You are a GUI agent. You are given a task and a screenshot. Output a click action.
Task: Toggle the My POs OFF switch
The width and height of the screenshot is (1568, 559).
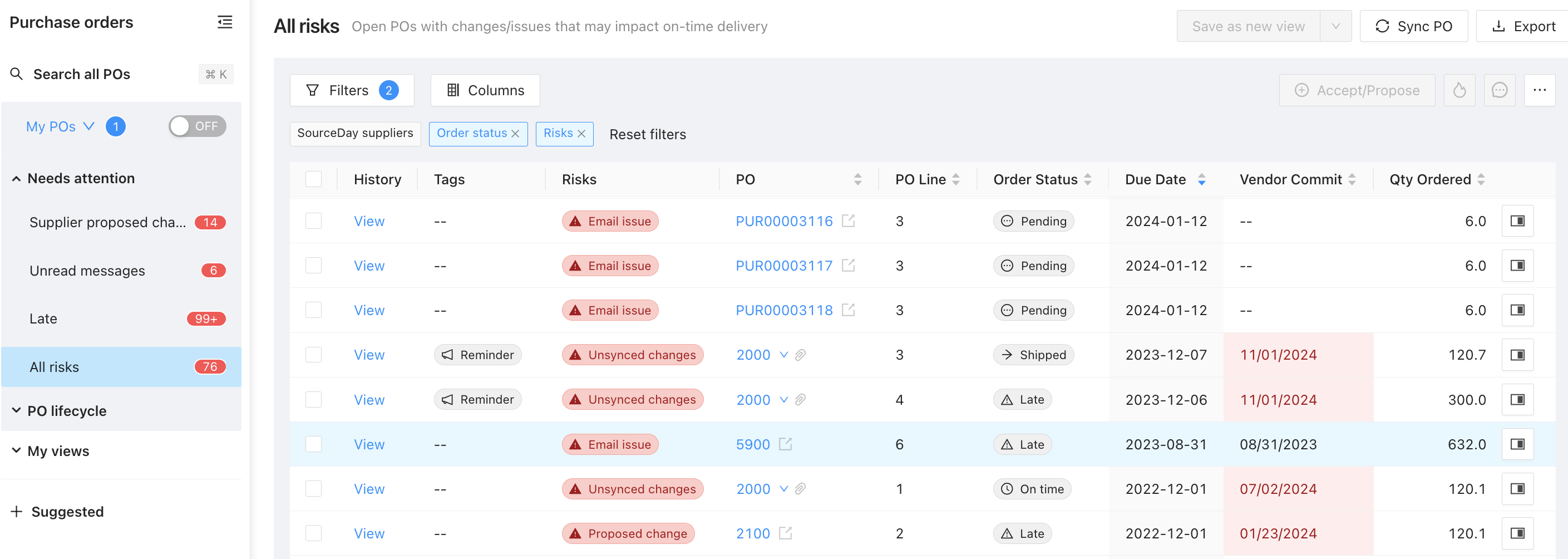197,126
